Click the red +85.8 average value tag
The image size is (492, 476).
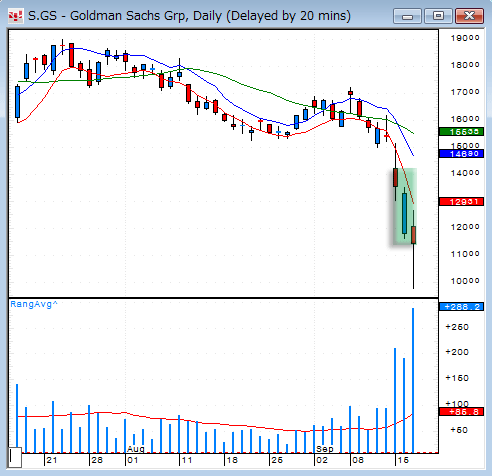461,412
